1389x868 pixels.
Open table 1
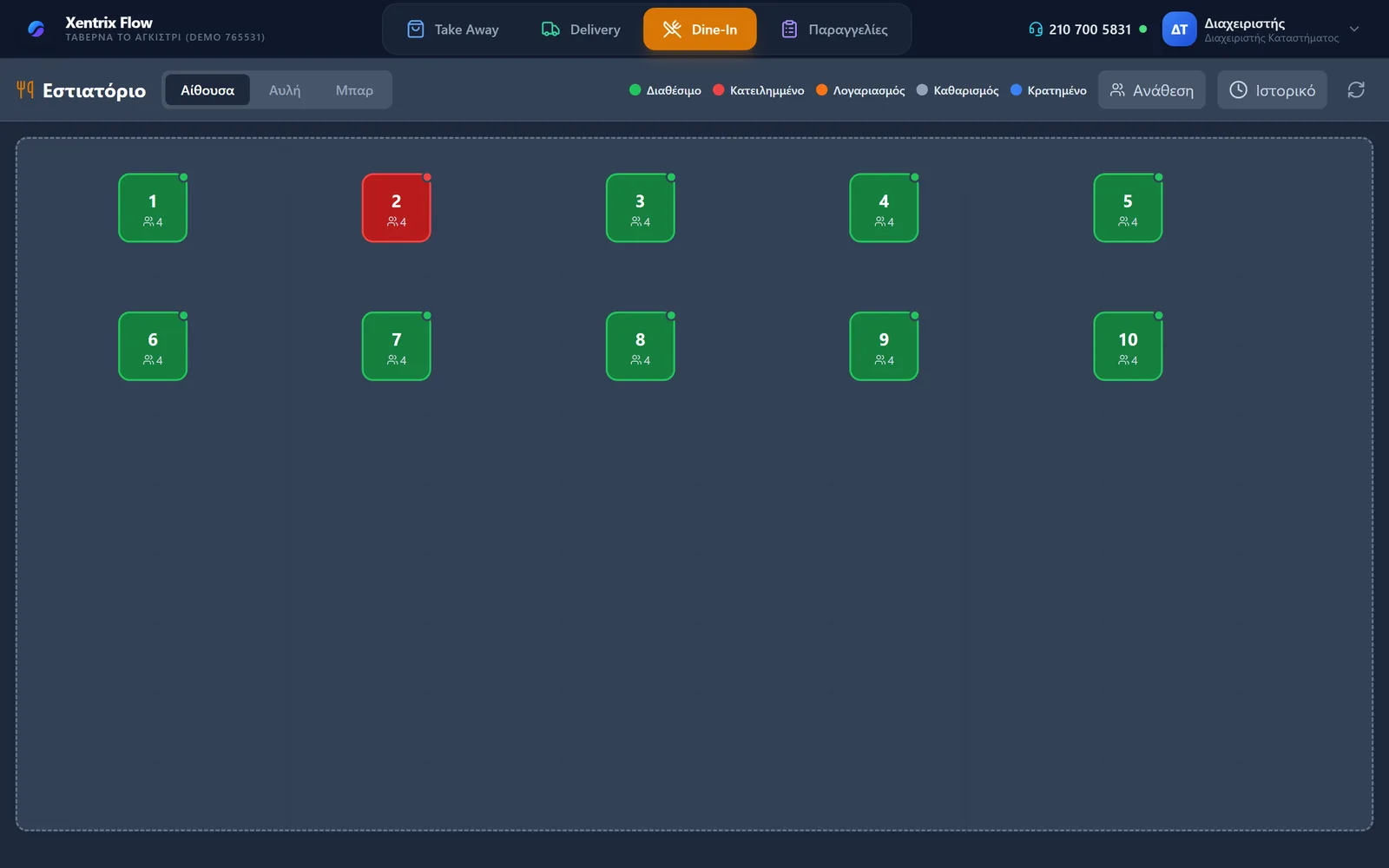(x=153, y=208)
